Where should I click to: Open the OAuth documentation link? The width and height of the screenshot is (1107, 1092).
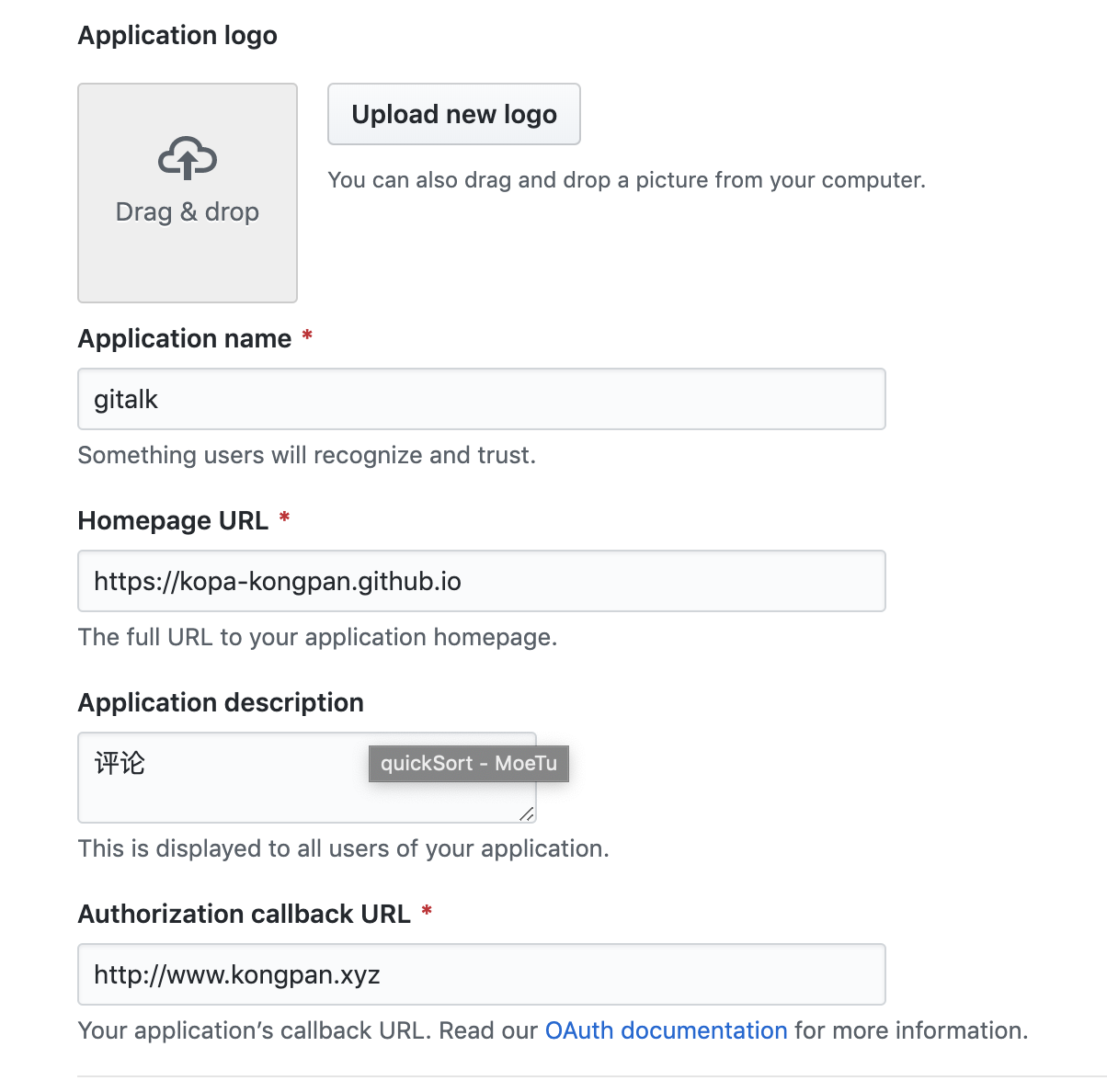666,1030
